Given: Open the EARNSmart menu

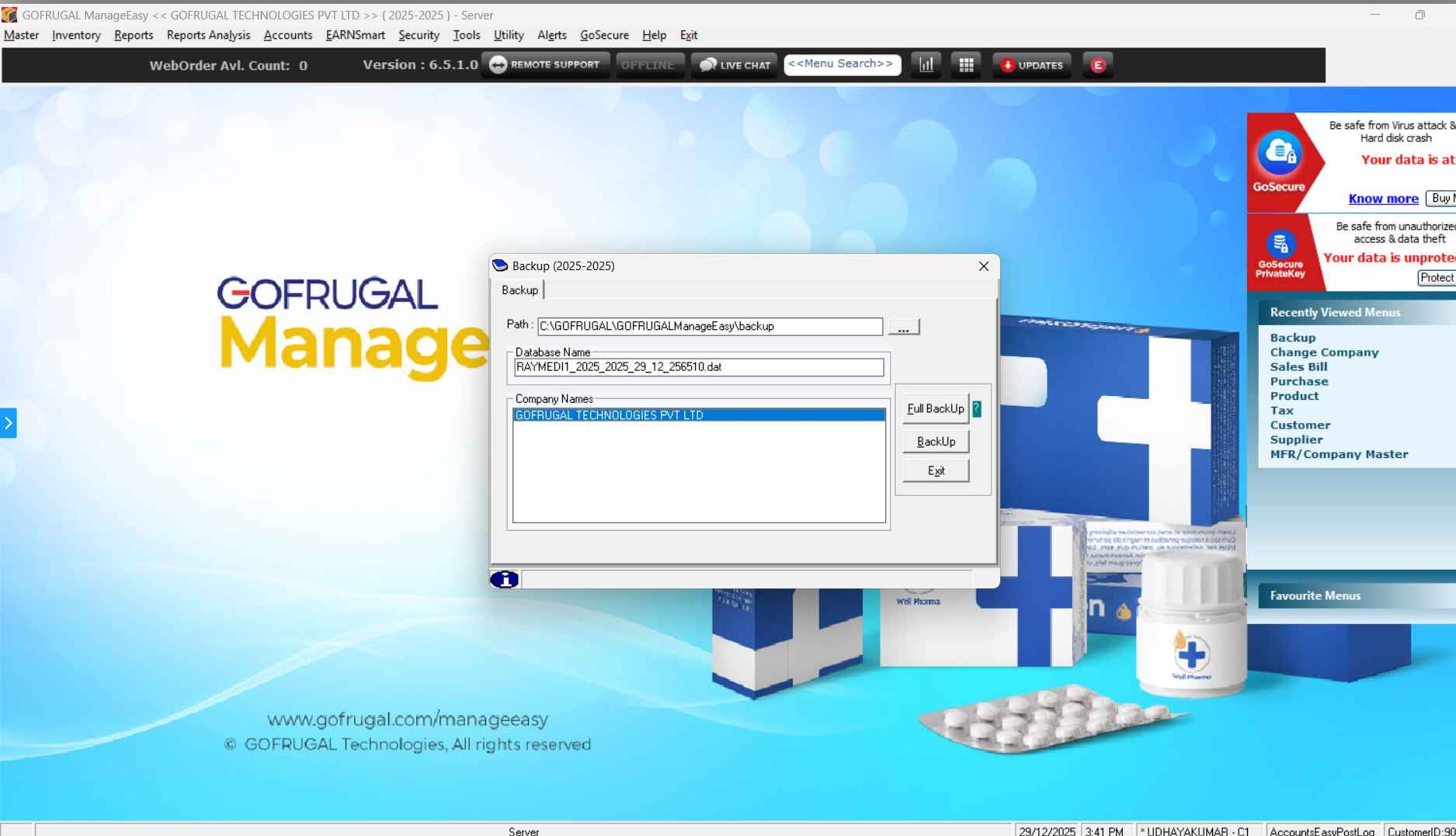Looking at the screenshot, I should pyautogui.click(x=355, y=35).
